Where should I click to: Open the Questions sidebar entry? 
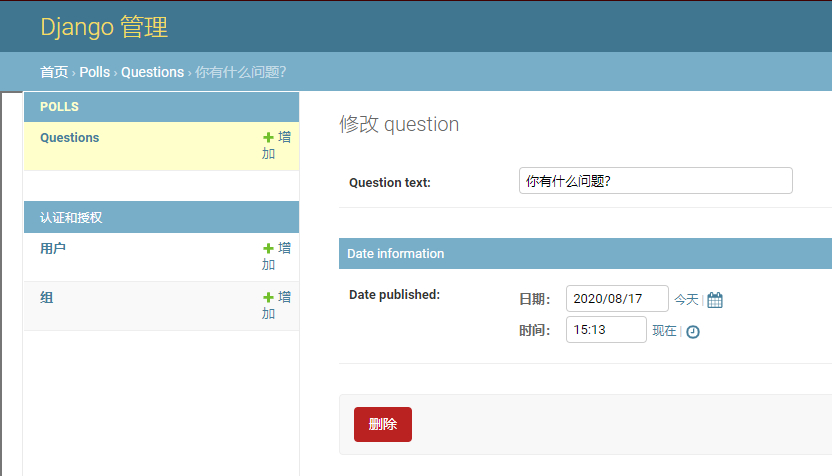coord(70,137)
